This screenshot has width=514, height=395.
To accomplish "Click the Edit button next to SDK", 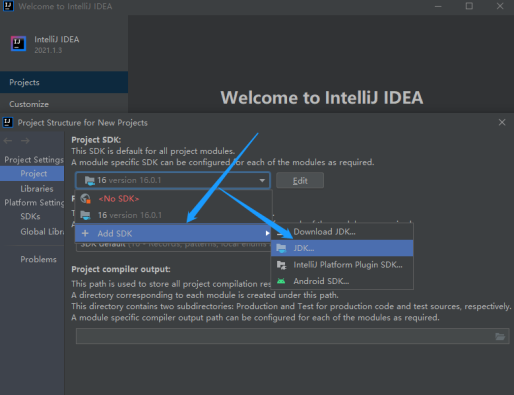I will [300, 181].
